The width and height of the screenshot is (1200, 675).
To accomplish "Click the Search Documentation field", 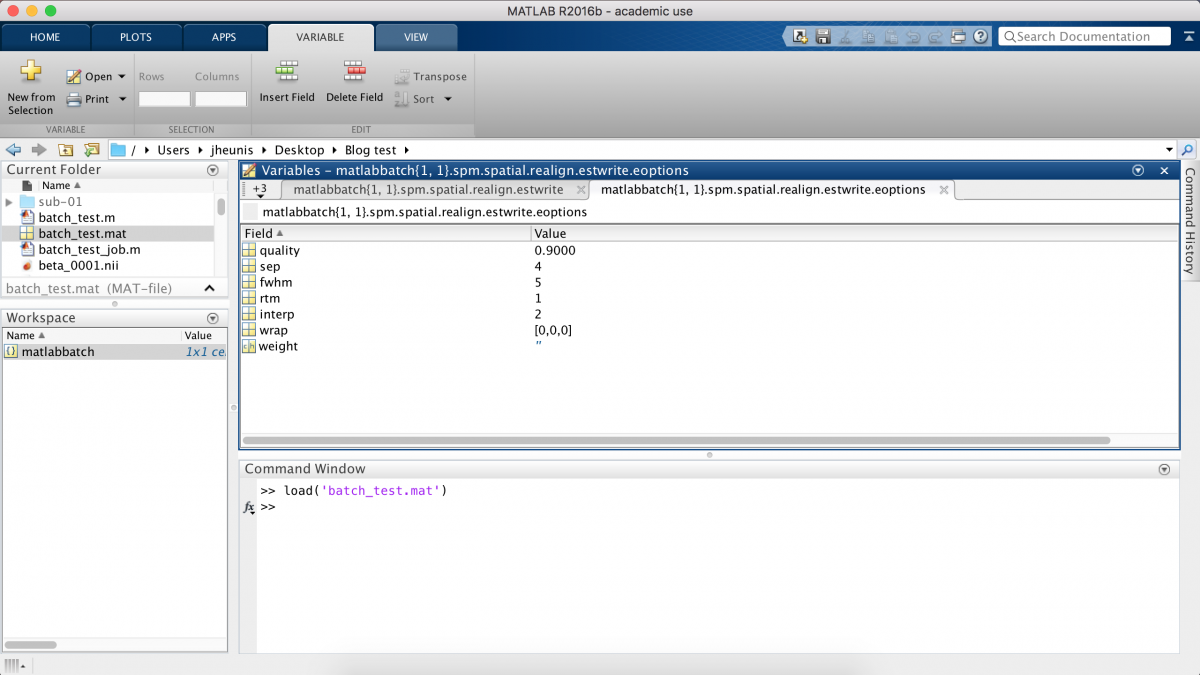I will 1085,36.
